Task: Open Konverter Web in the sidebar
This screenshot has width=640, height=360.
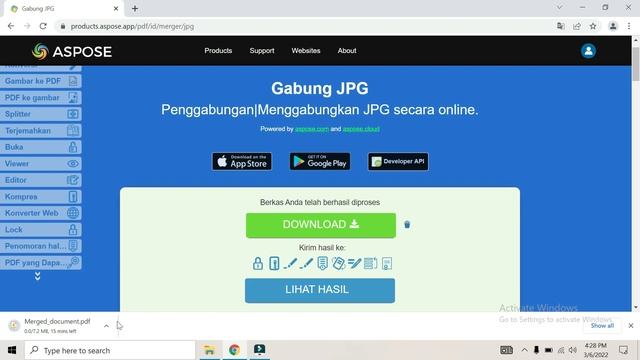Action: pyautogui.click(x=41, y=213)
